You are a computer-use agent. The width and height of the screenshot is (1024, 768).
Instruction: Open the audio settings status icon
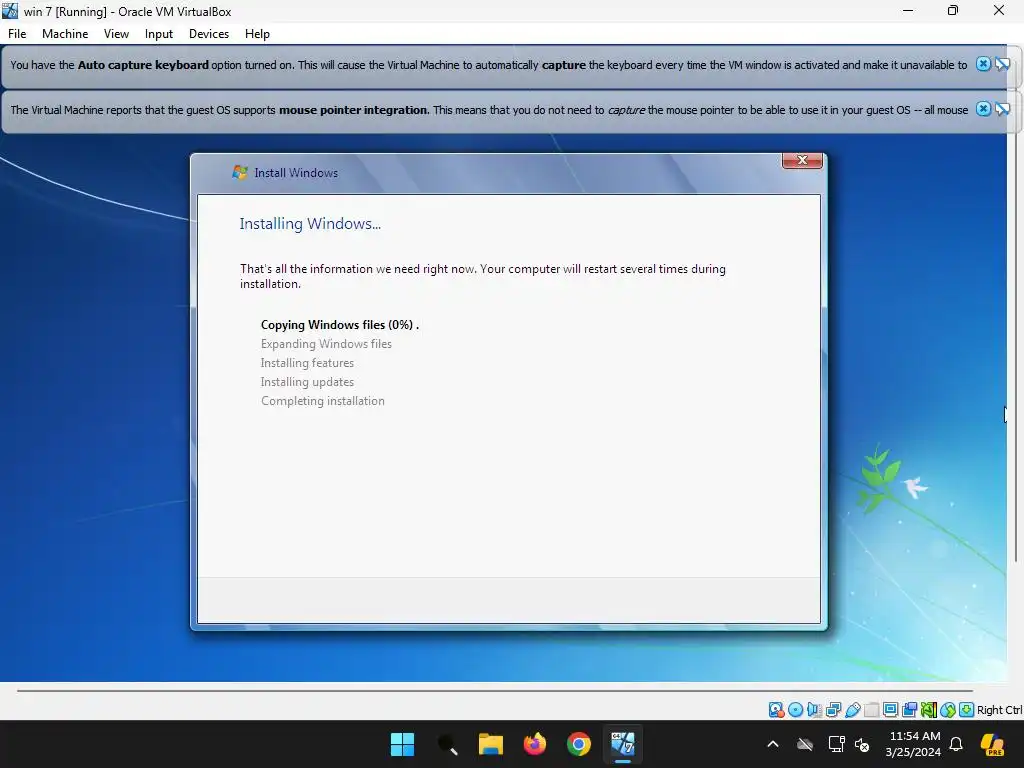814,709
